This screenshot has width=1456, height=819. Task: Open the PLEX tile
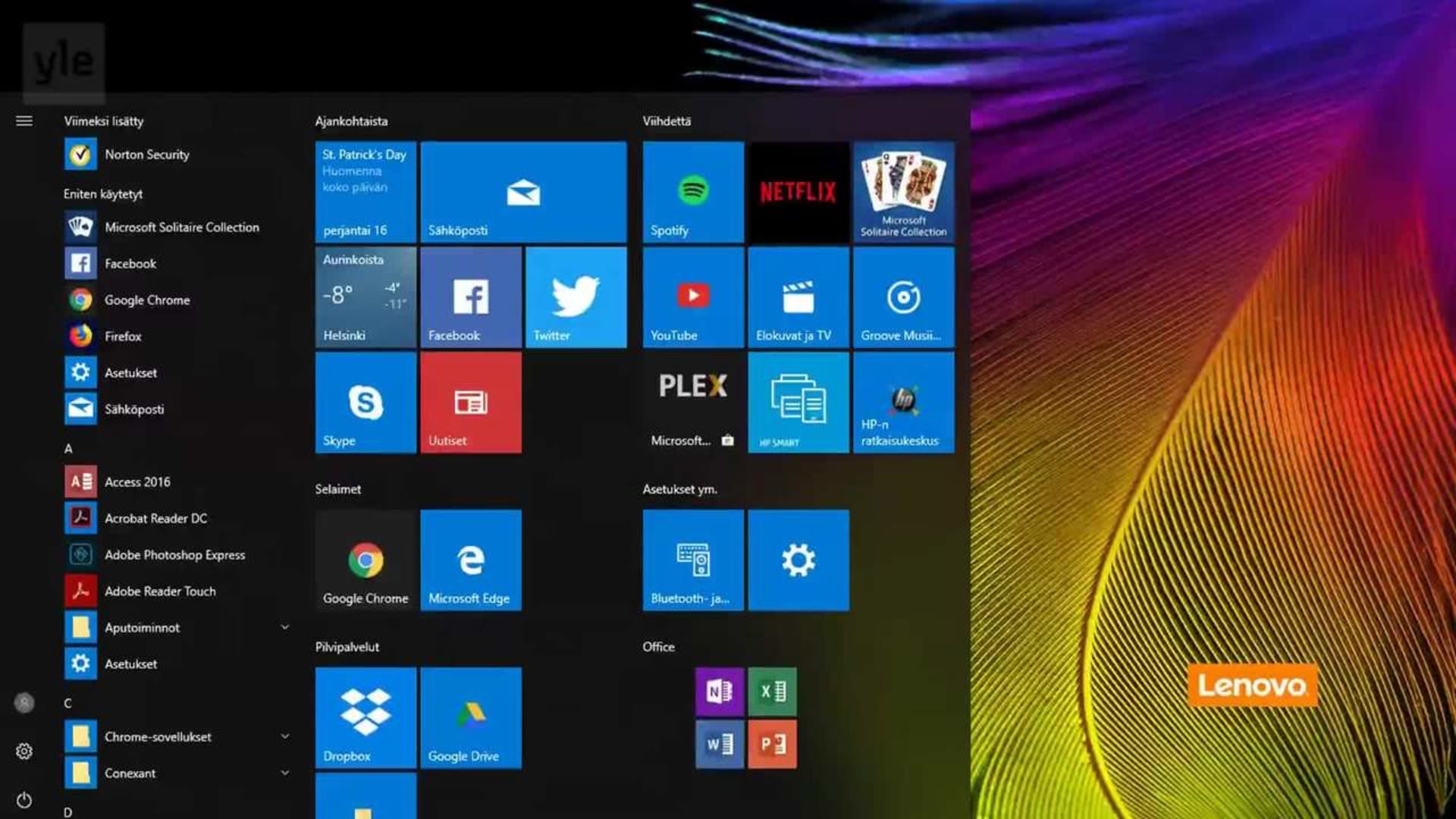[x=692, y=403]
